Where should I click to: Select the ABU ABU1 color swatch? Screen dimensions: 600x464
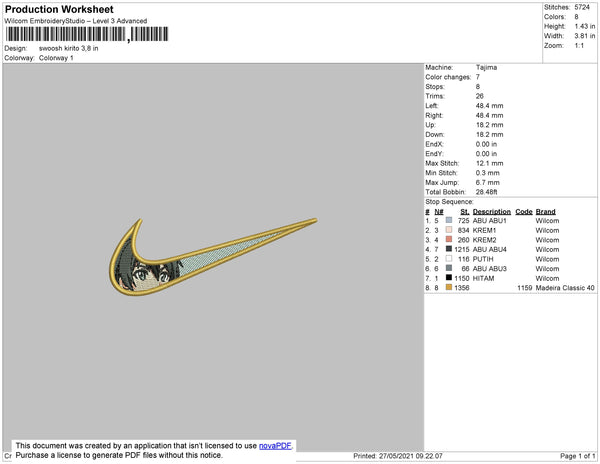coord(449,220)
